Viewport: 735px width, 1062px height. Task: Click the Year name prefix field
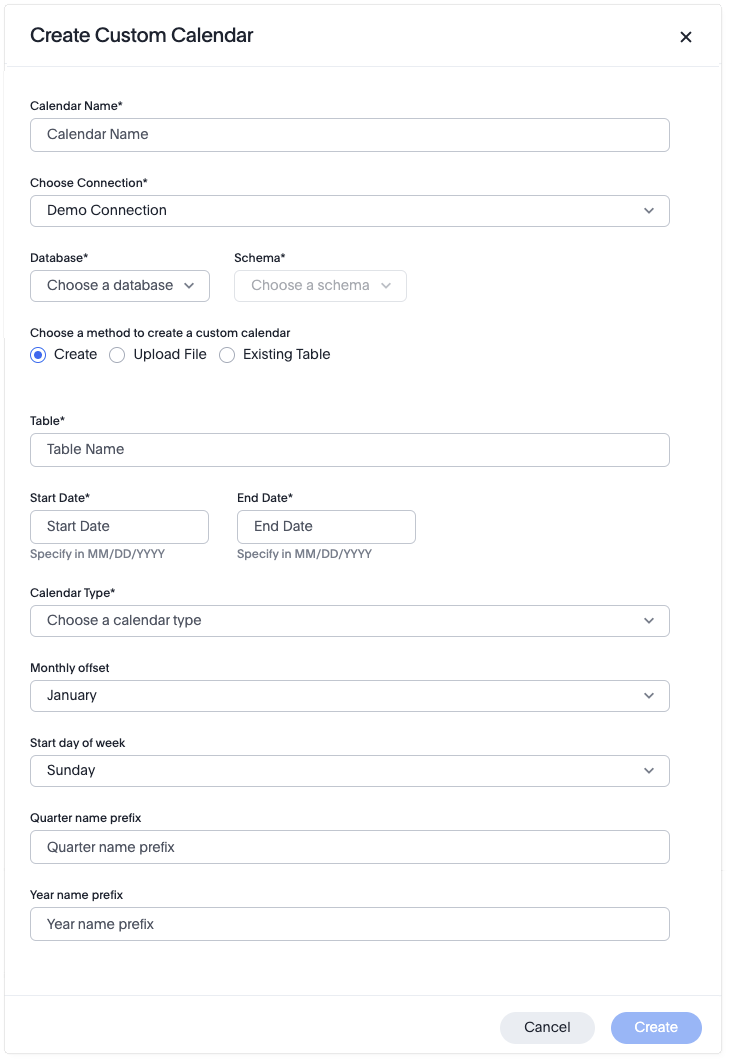click(349, 923)
